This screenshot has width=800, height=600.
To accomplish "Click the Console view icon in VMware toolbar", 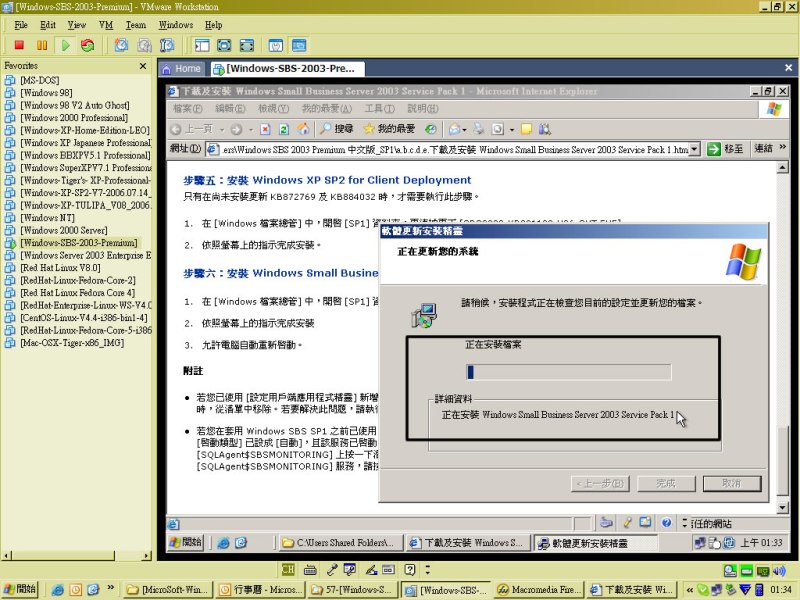I will coord(299,45).
